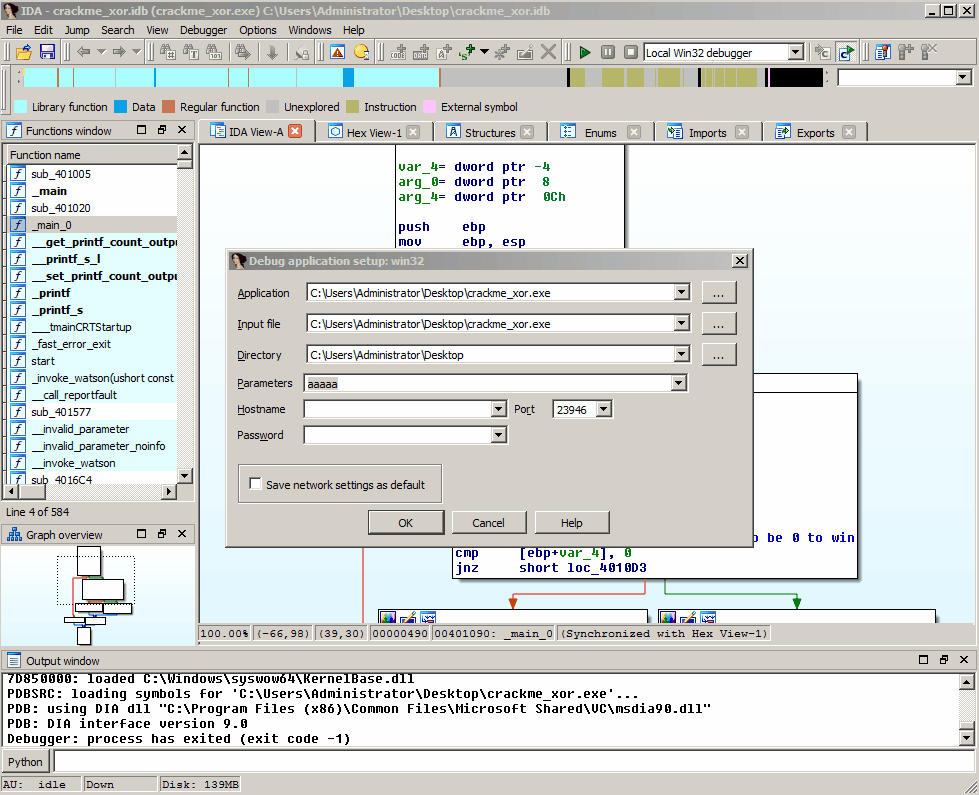
Task: Click the Cancel button in dialog
Action: point(488,523)
